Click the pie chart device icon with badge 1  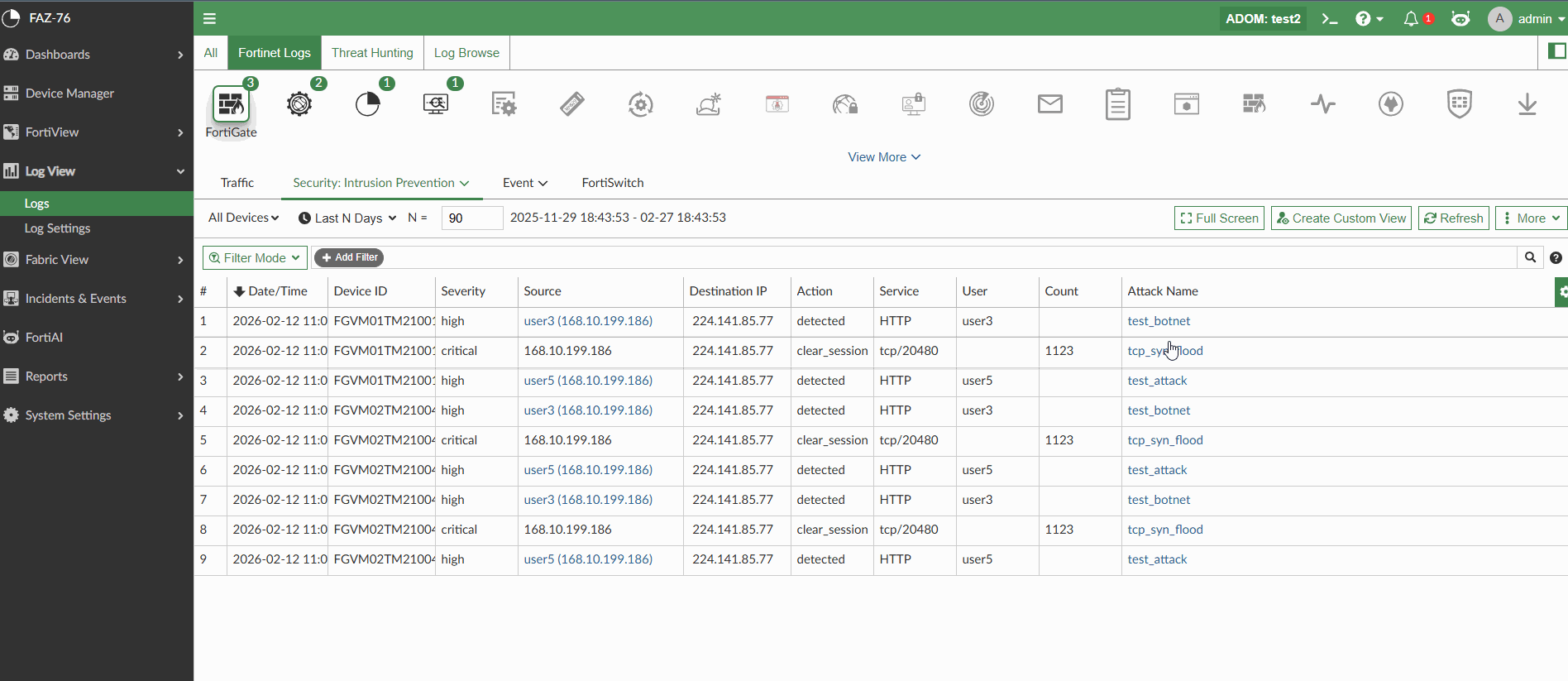coord(367,104)
